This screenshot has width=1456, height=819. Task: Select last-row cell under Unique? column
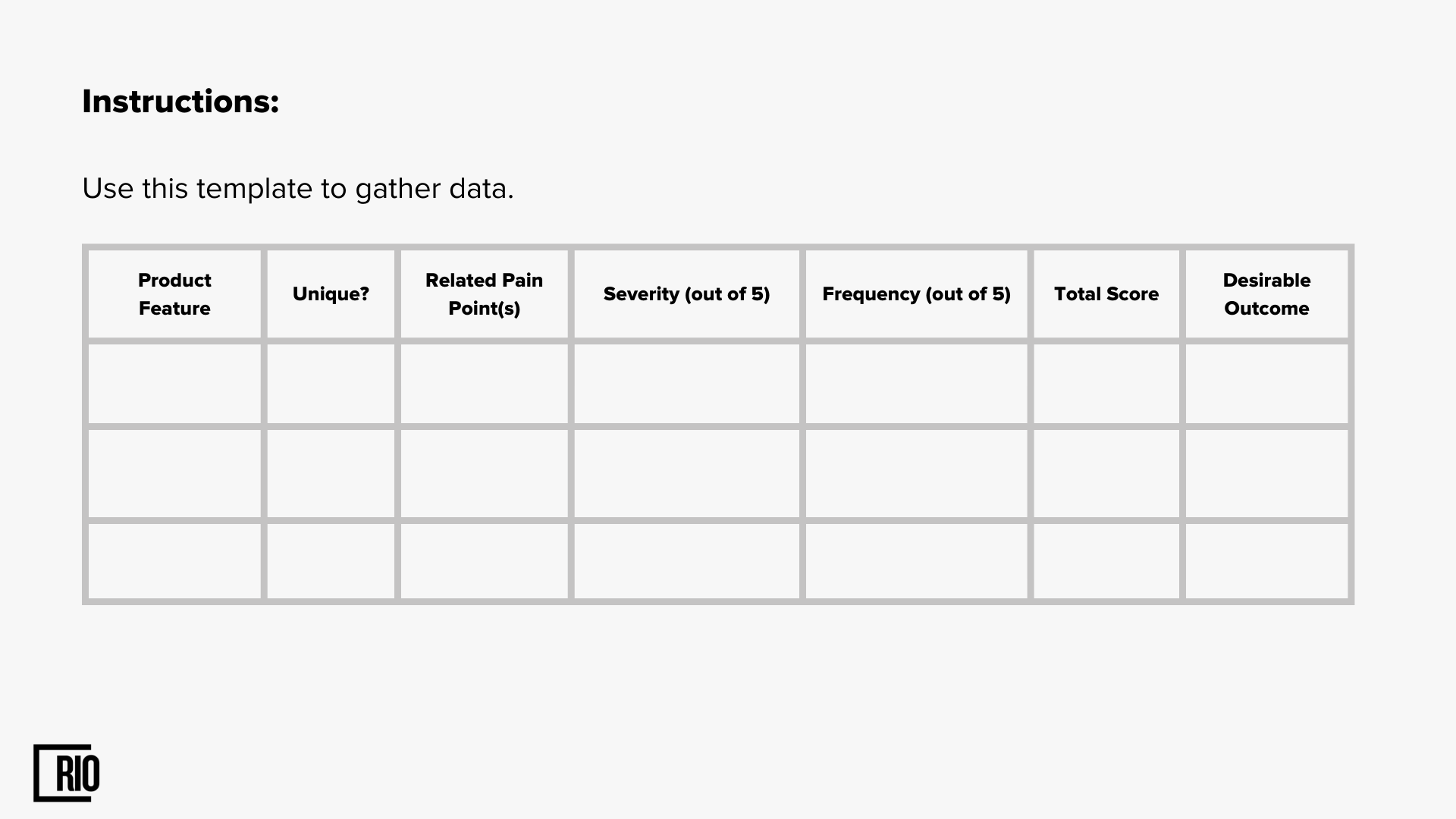click(x=331, y=561)
